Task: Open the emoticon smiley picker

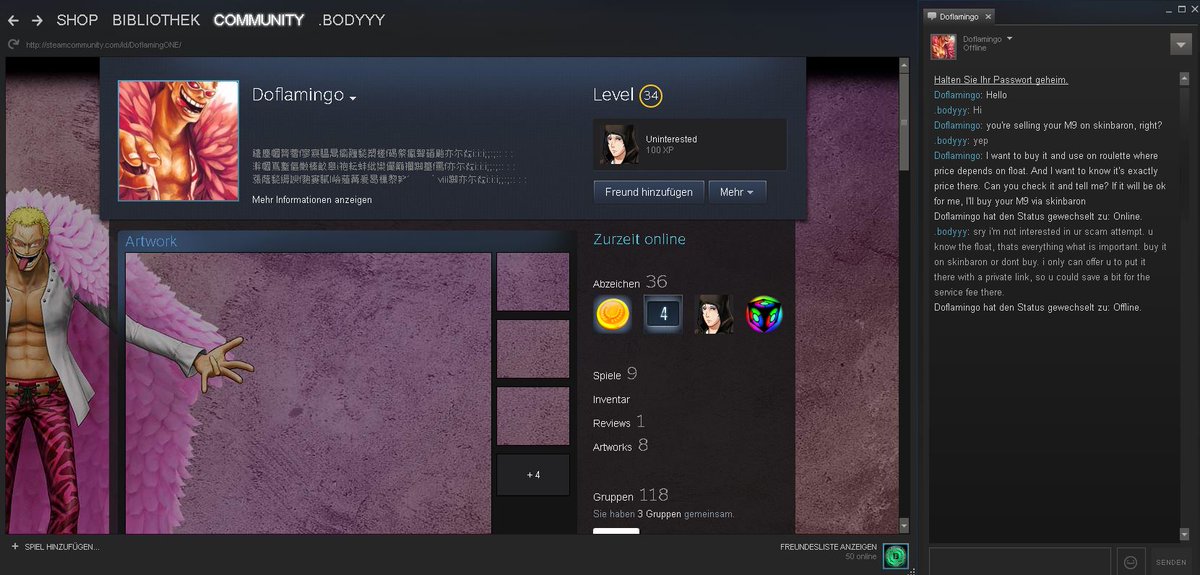Action: (1130, 562)
